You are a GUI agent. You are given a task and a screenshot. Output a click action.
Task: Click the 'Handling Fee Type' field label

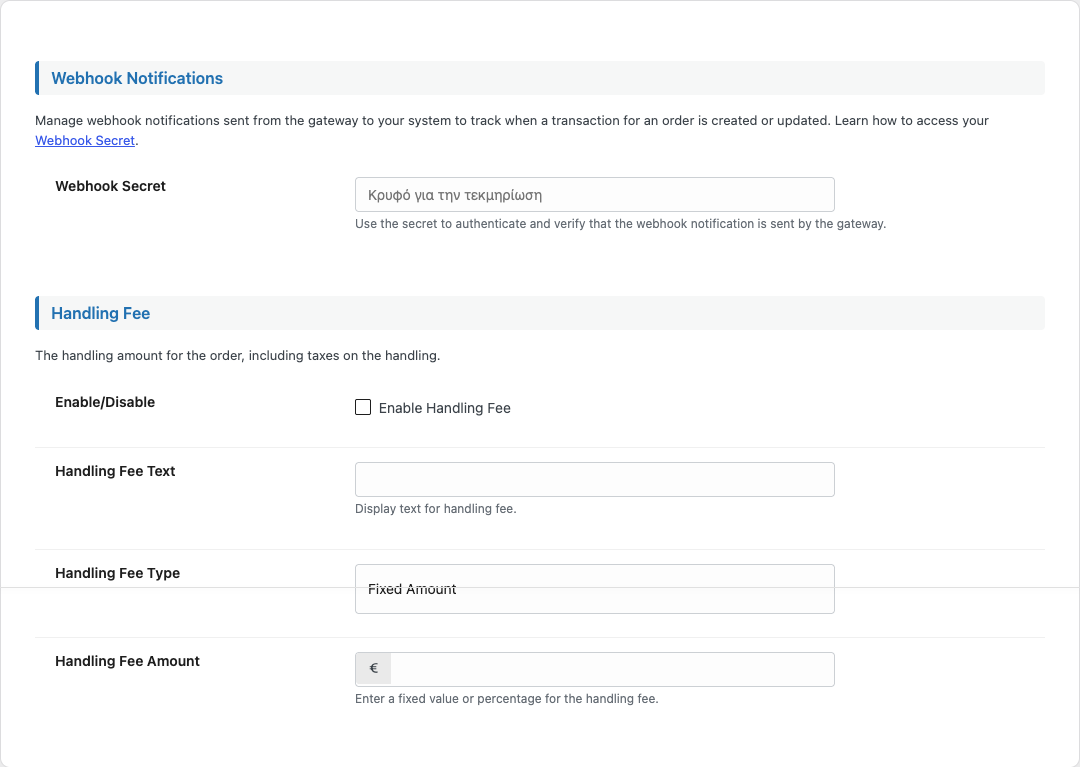pyautogui.click(x=117, y=574)
